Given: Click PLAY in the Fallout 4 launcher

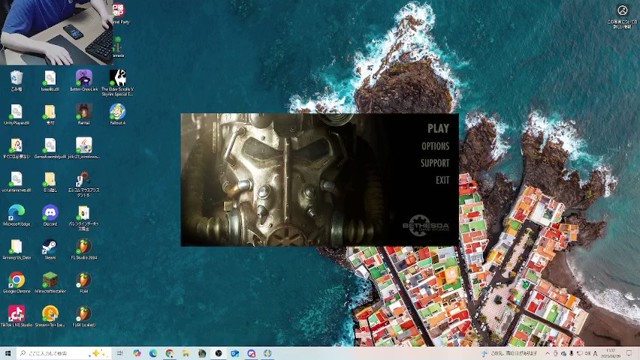Looking at the screenshot, I should coord(438,129).
